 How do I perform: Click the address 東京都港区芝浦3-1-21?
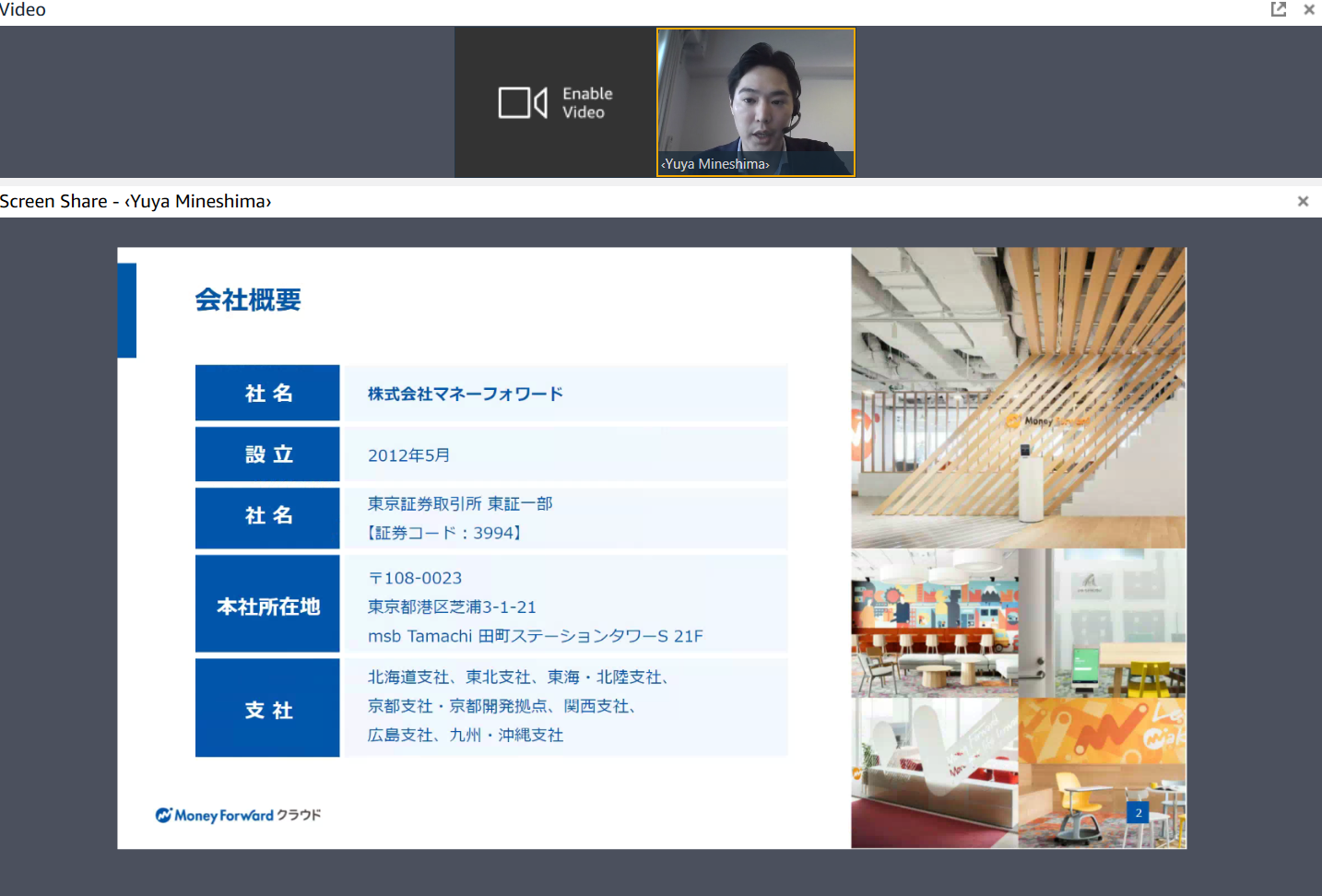(x=452, y=607)
